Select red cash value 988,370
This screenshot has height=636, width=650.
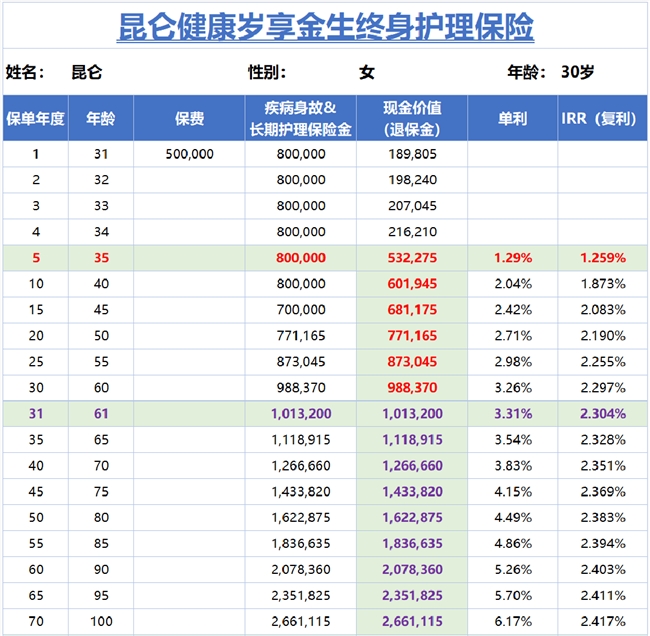412,388
